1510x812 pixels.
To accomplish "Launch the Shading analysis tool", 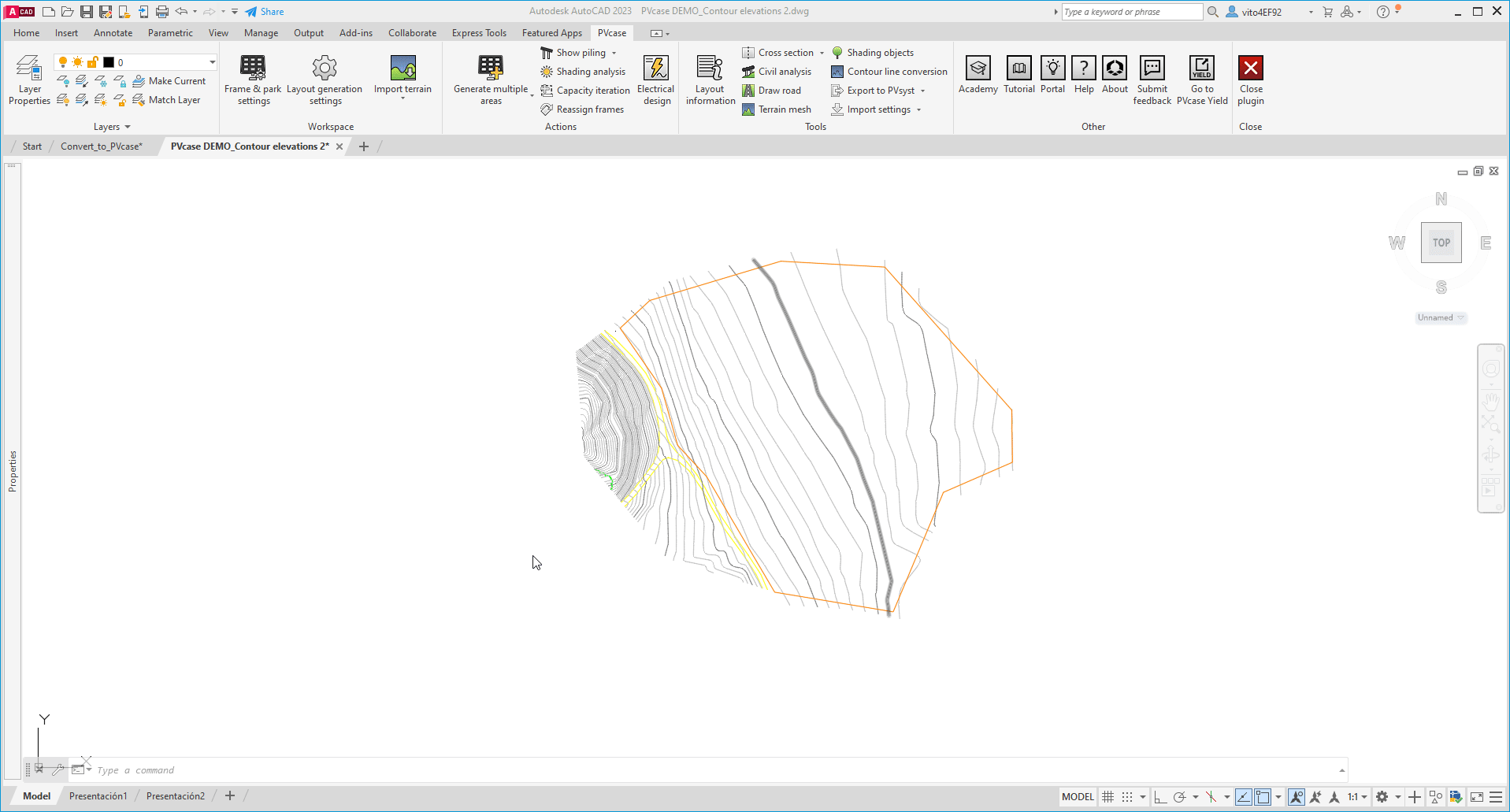I will pos(584,71).
